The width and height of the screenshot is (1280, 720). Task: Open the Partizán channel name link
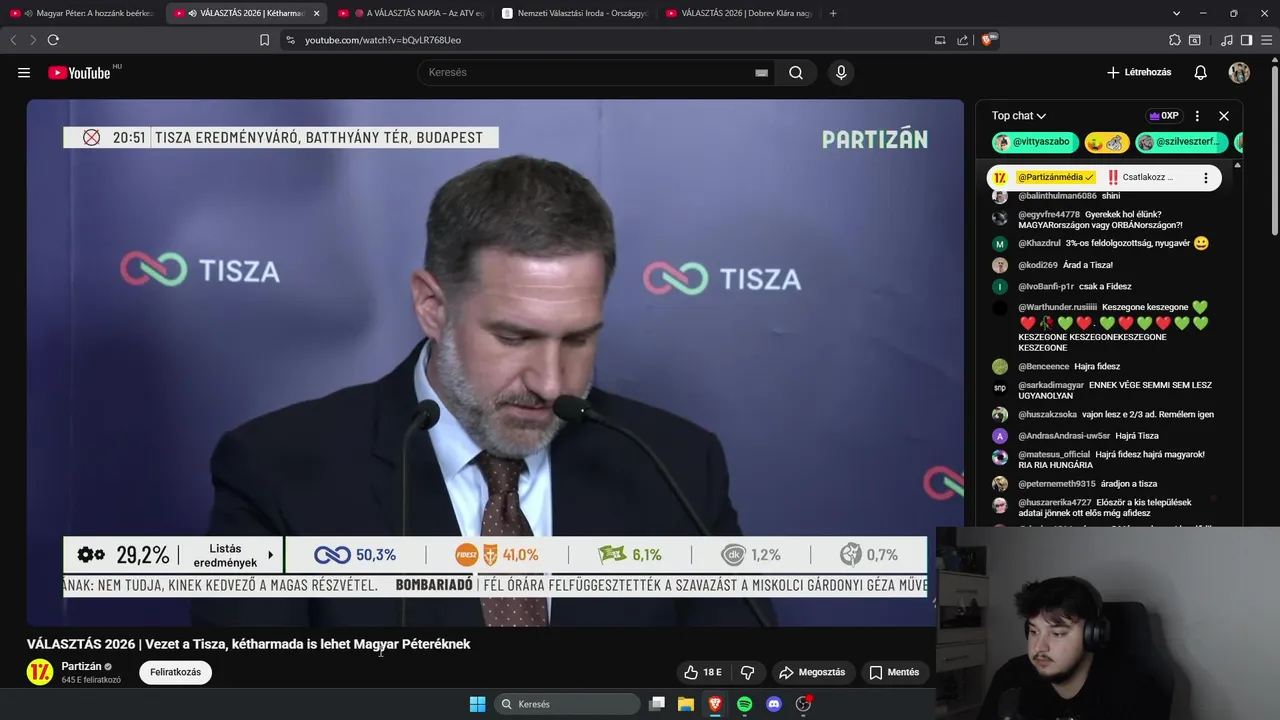click(81, 666)
